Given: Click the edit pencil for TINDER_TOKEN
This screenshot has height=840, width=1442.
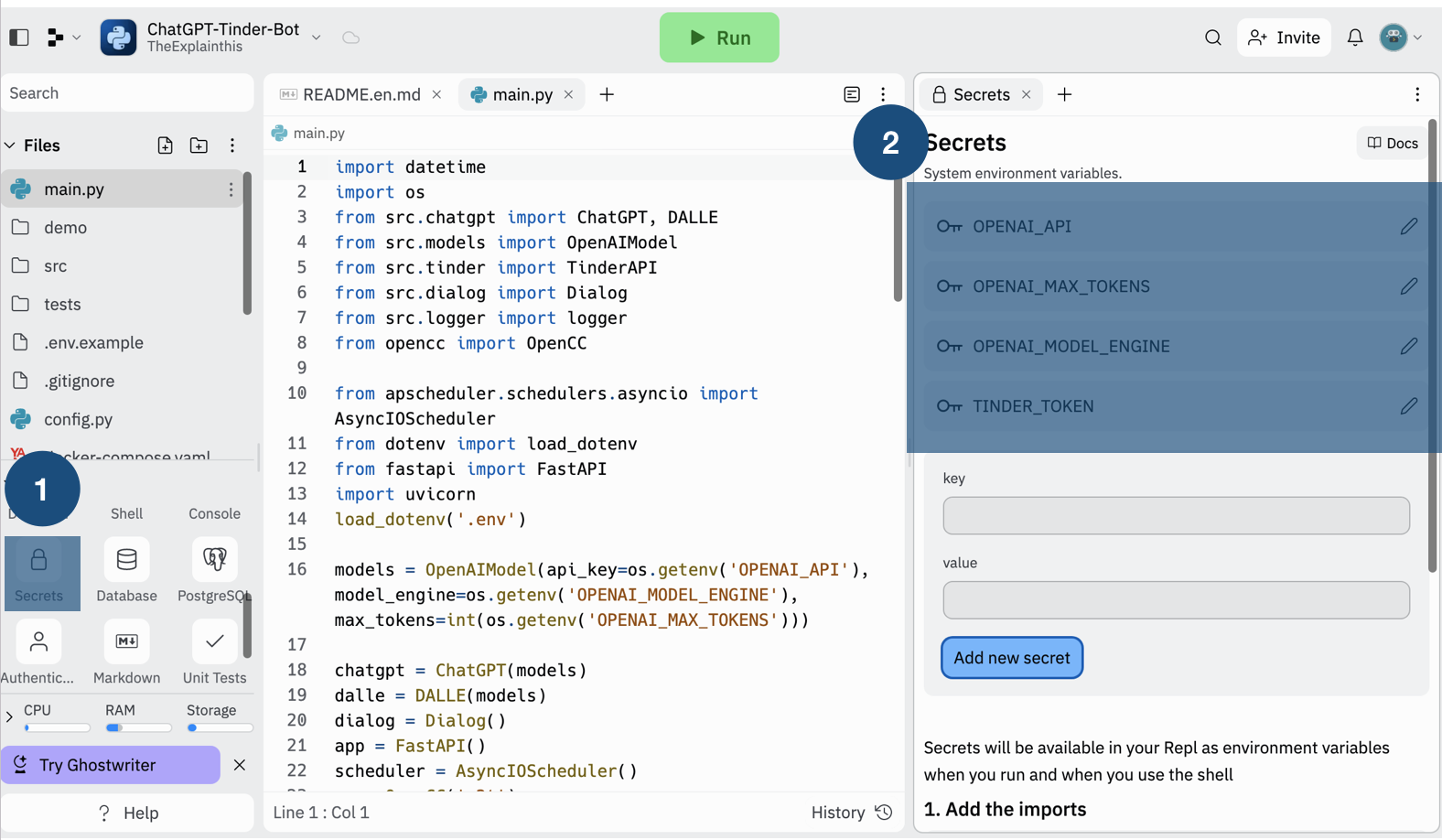Looking at the screenshot, I should click(x=1408, y=406).
